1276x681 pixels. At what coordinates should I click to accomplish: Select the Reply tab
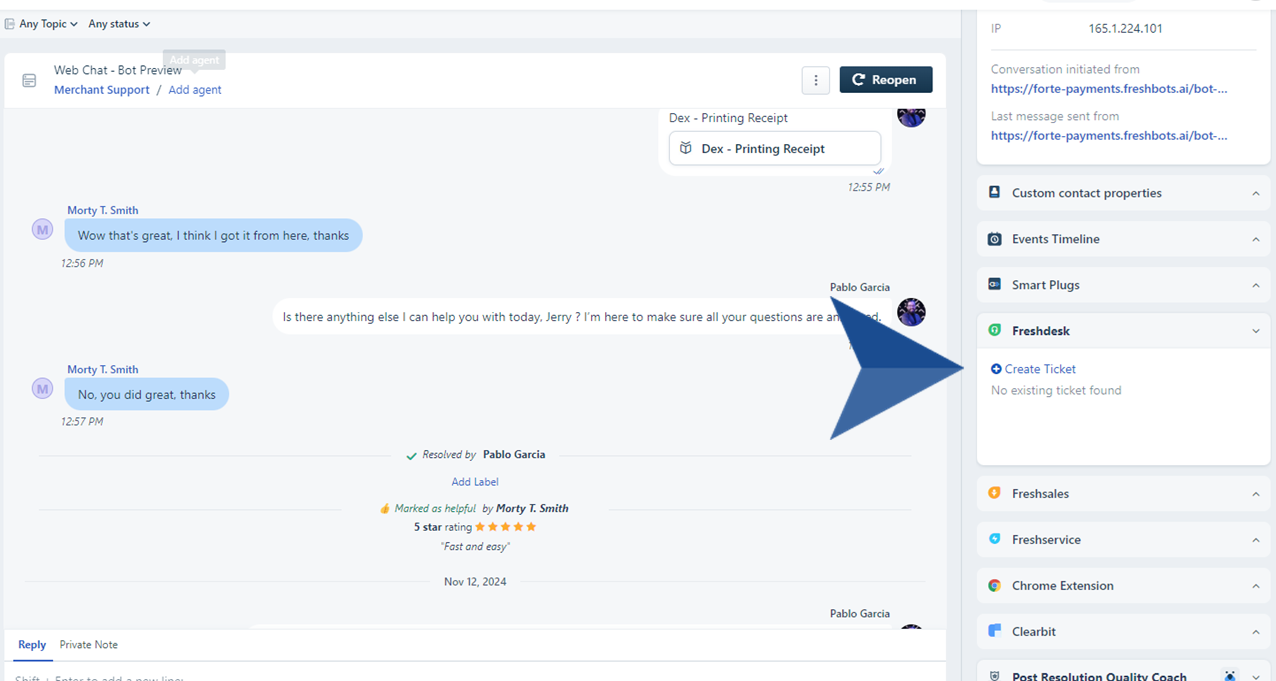(32, 645)
